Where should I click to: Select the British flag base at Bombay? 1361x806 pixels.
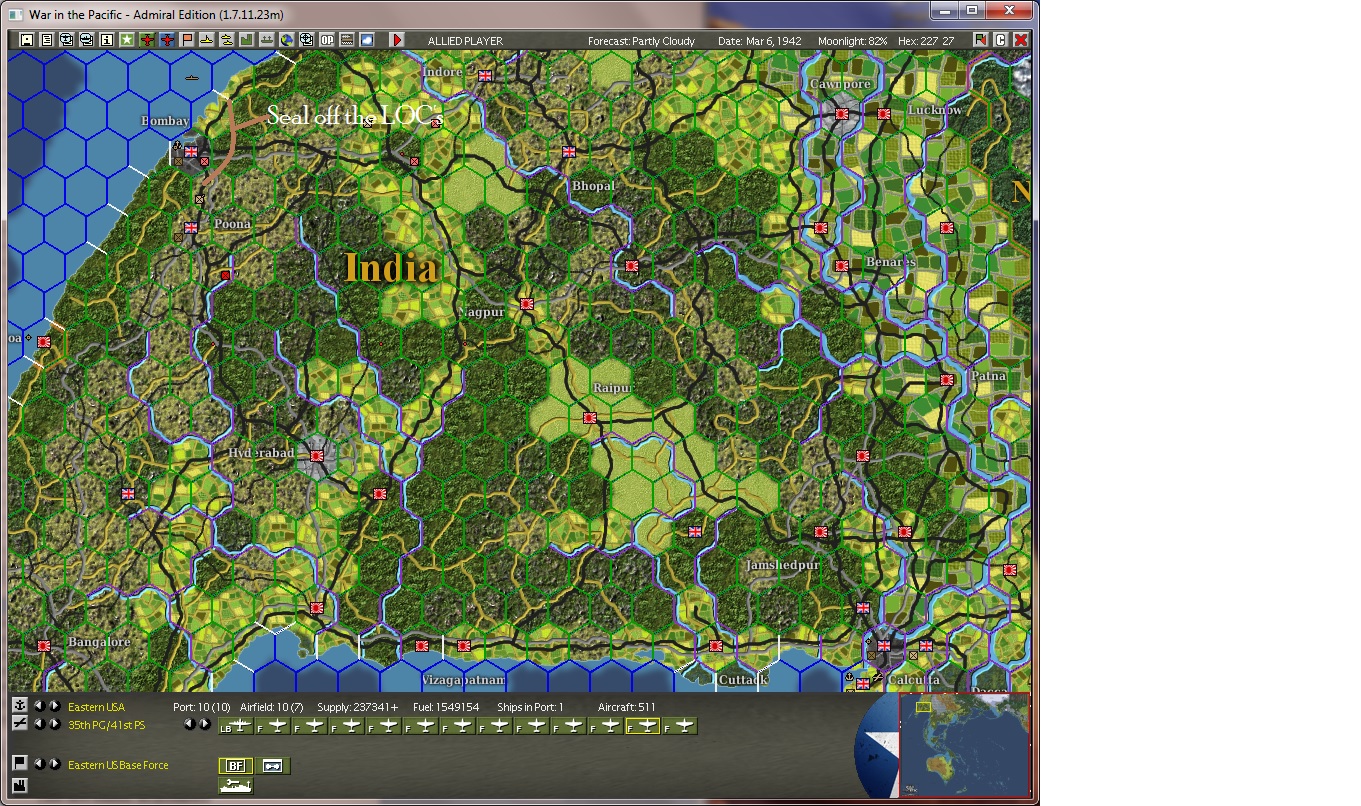[191, 152]
